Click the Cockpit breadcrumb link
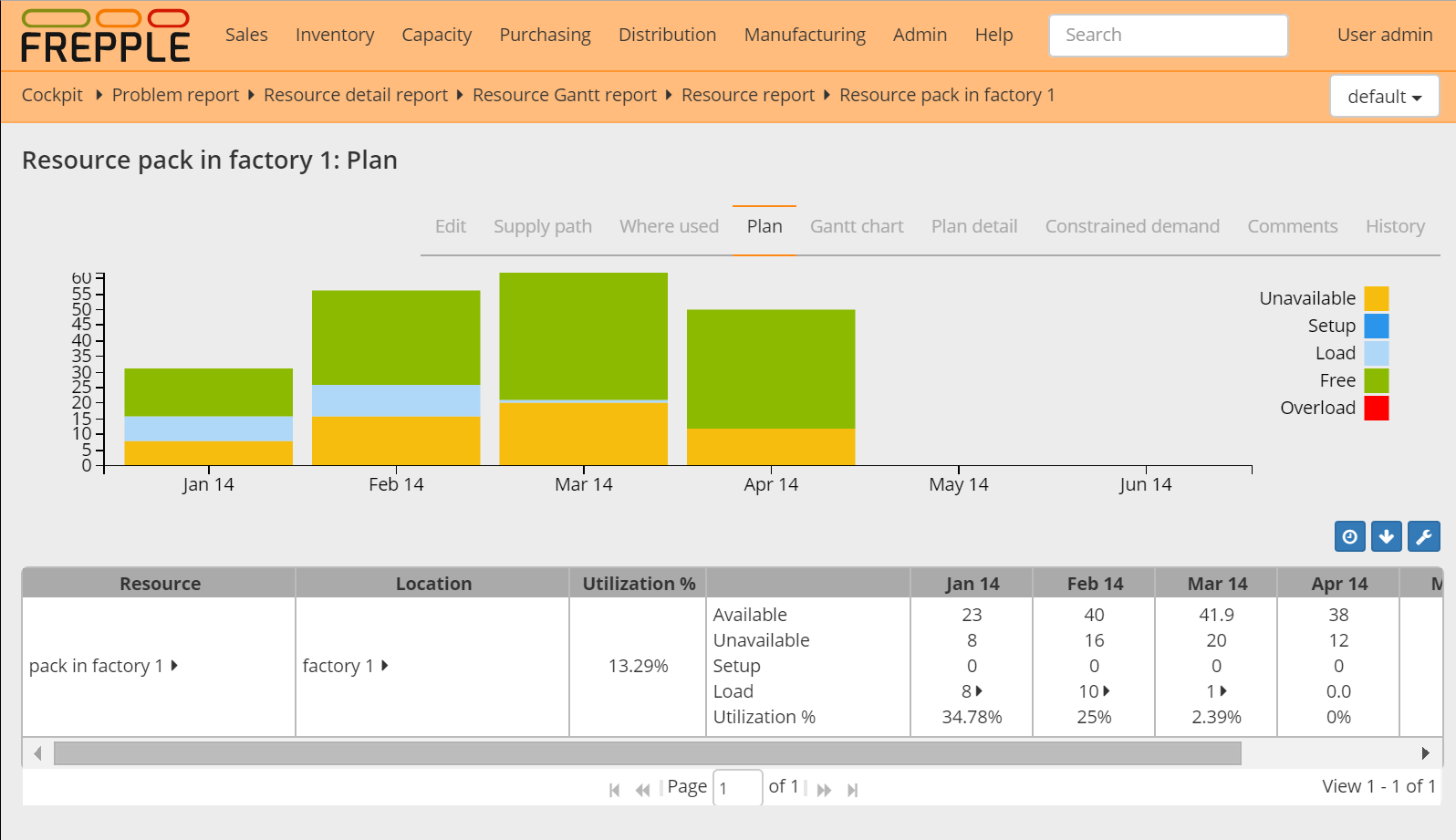 [52, 95]
